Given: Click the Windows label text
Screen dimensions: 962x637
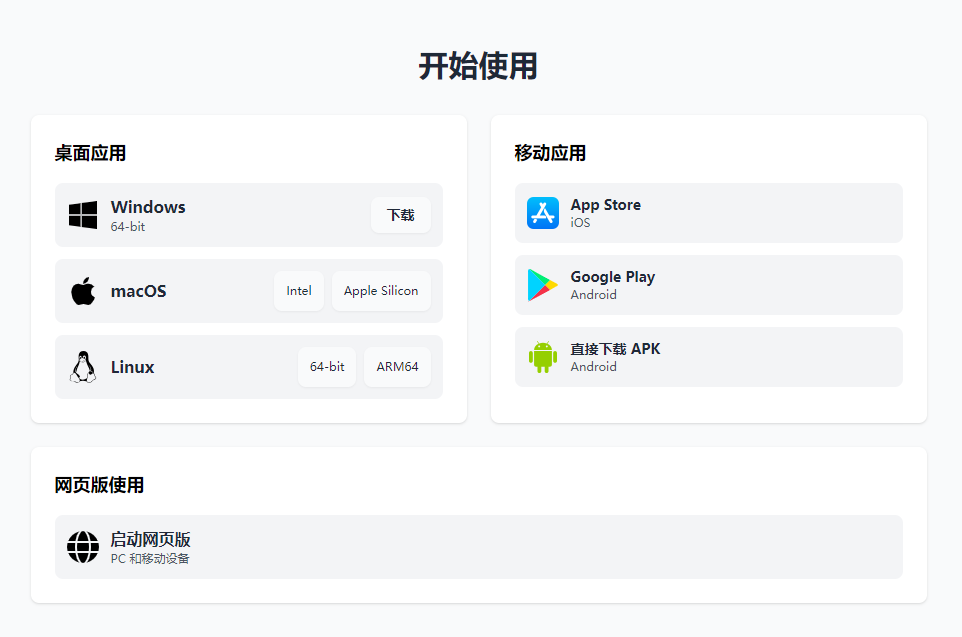Looking at the screenshot, I should [148, 207].
